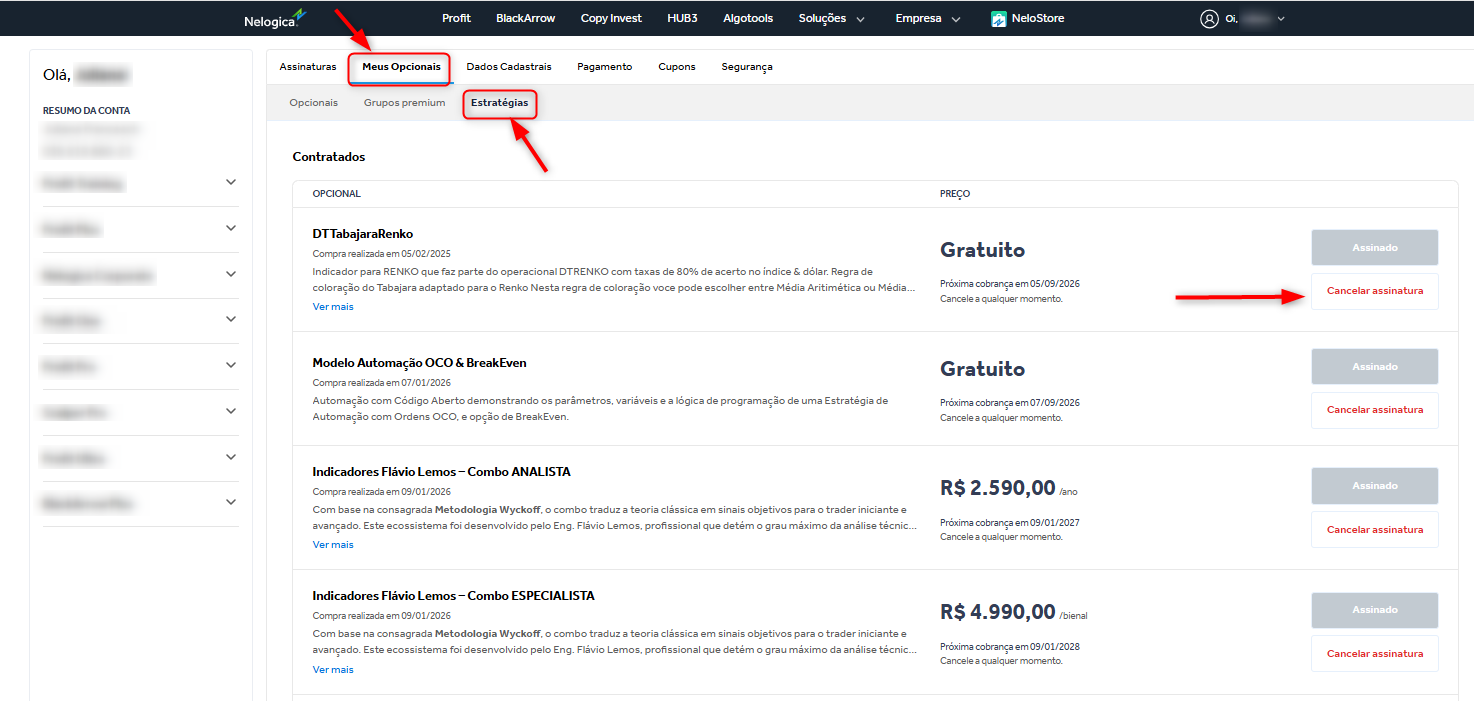The image size is (1474, 701).
Task: Select the Meus Opcionais tab
Action: tap(401, 67)
